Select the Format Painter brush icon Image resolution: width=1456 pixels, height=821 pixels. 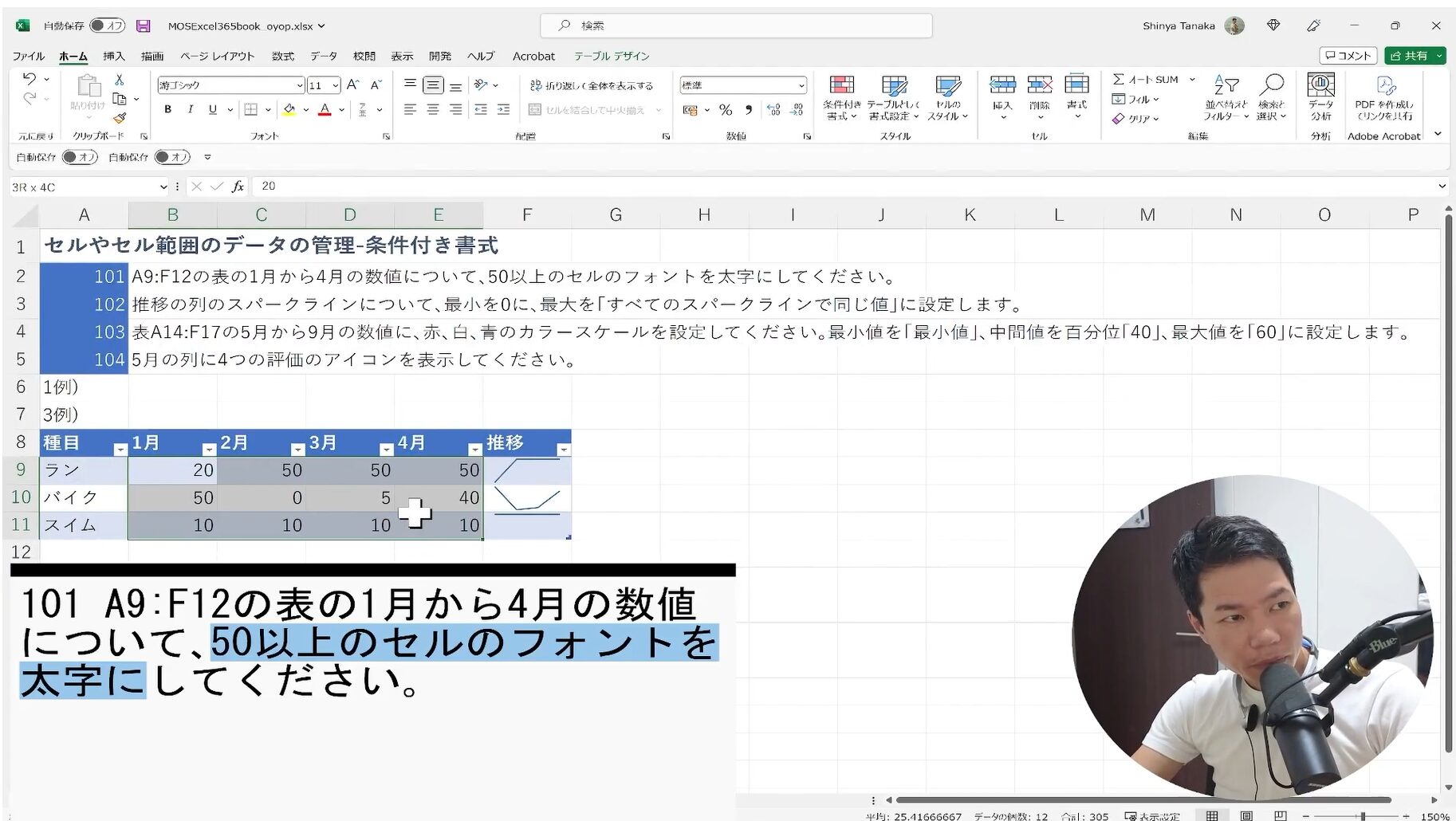[x=120, y=118]
